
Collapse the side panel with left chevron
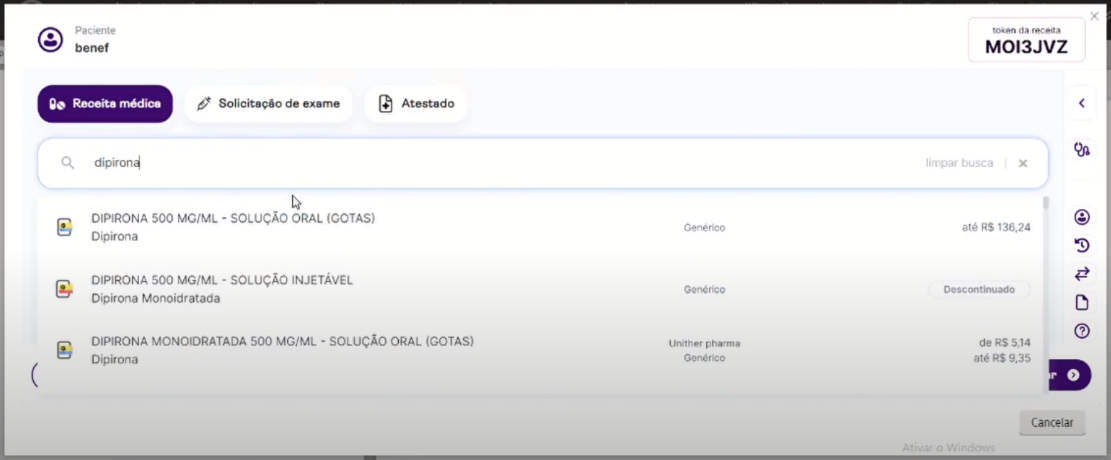click(1081, 103)
